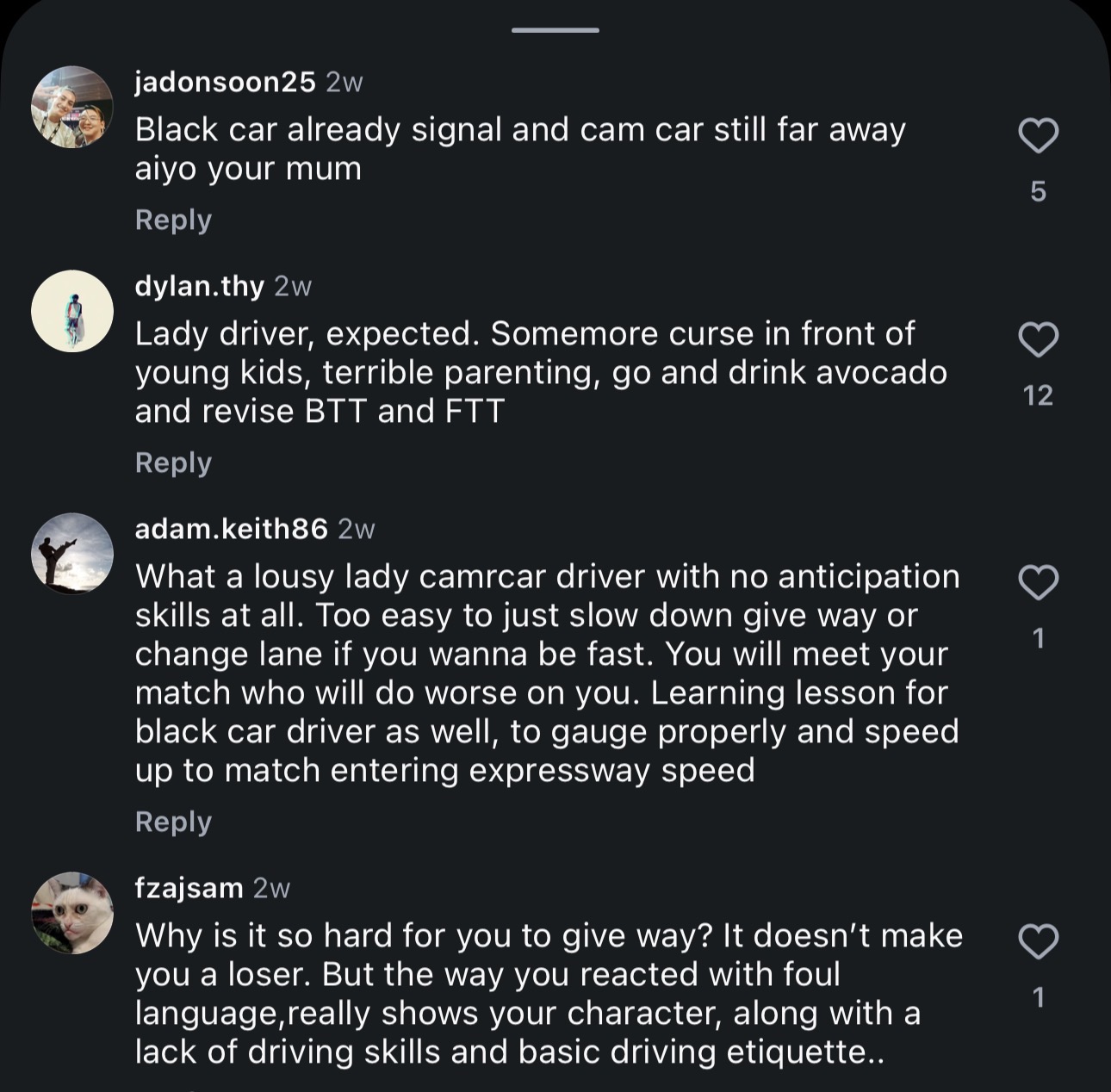Open adam.keith86's profile photo
The width and height of the screenshot is (1111, 1092).
[72, 554]
